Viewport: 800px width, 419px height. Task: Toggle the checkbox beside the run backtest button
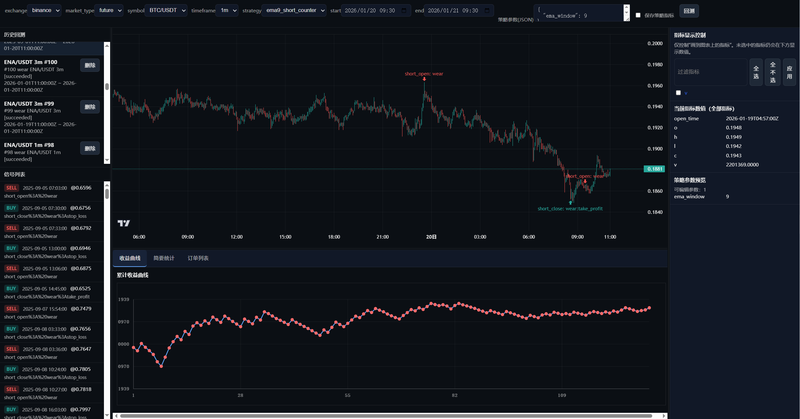[x=638, y=15]
